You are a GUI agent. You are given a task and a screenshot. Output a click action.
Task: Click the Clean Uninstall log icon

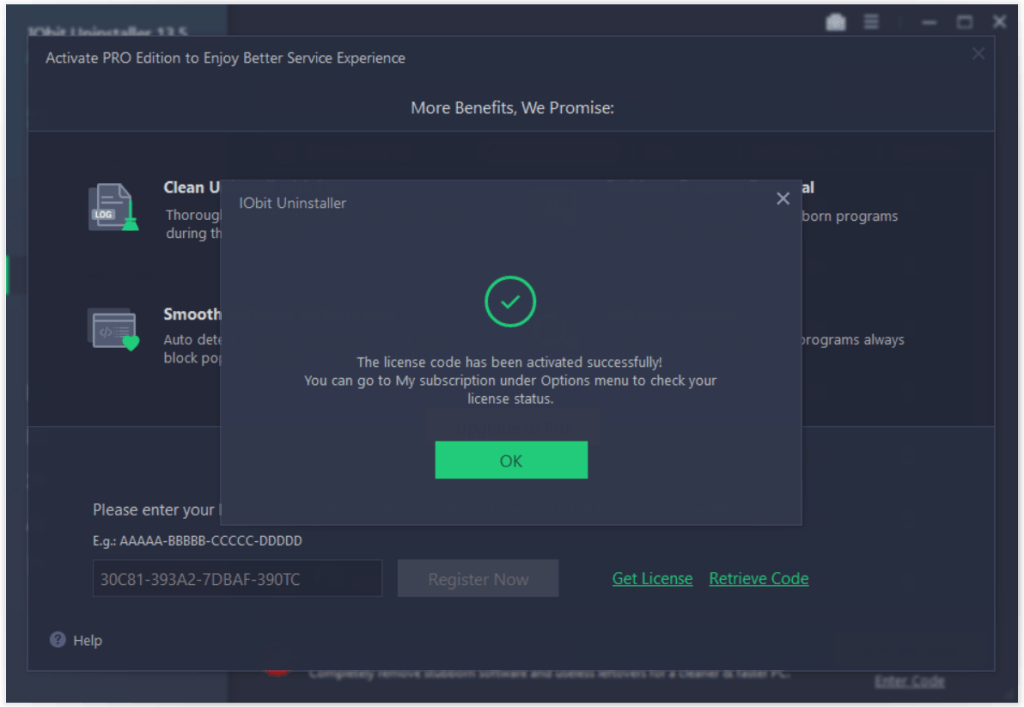tap(113, 208)
